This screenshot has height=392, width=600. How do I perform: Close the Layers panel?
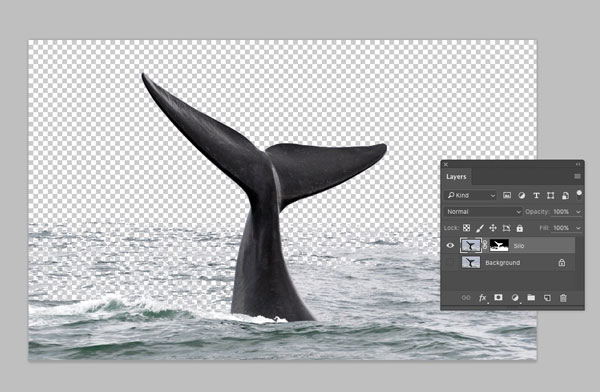tap(446, 164)
